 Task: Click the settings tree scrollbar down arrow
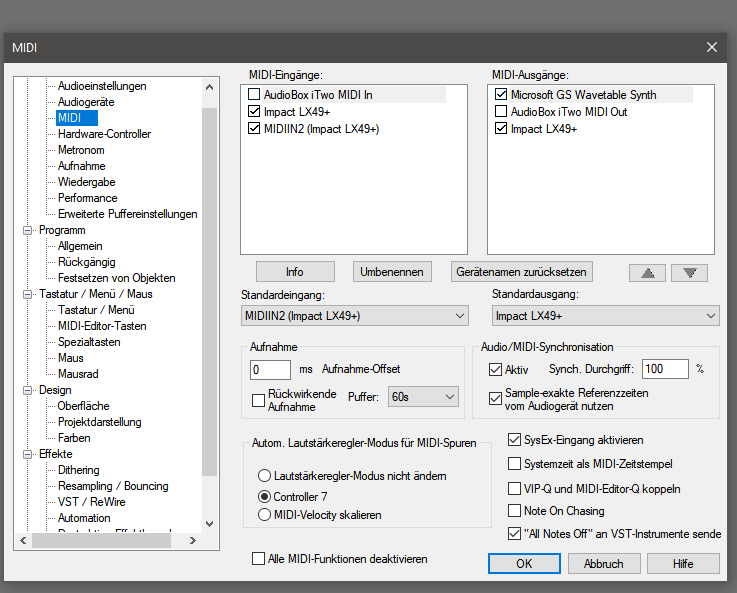[209, 523]
